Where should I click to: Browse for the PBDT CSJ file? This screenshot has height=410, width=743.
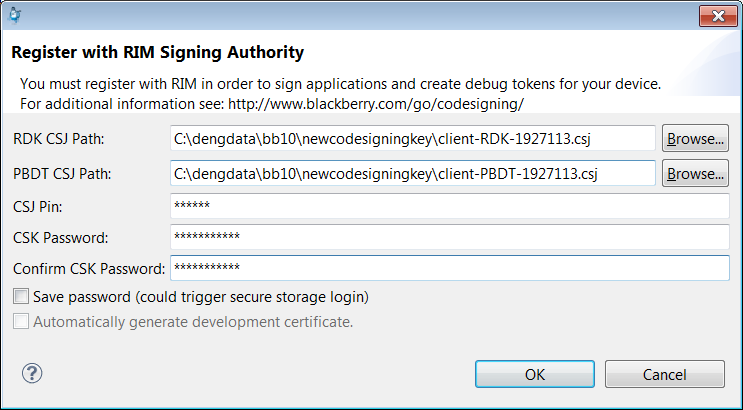695,173
